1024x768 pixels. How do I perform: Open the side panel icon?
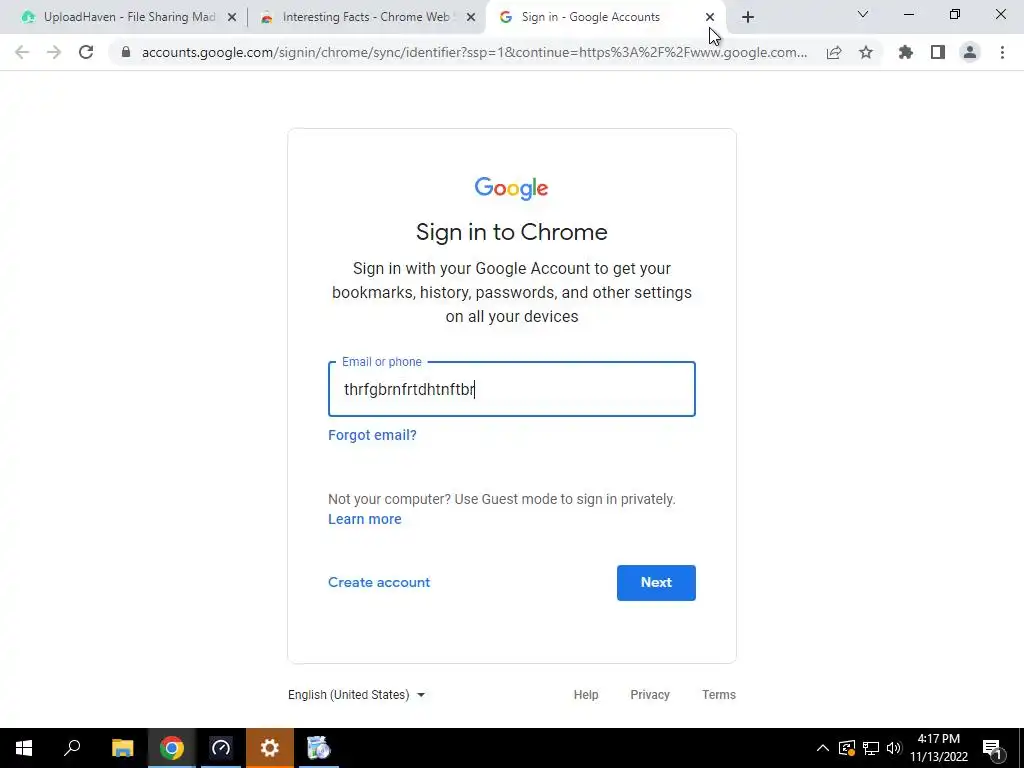click(x=938, y=52)
